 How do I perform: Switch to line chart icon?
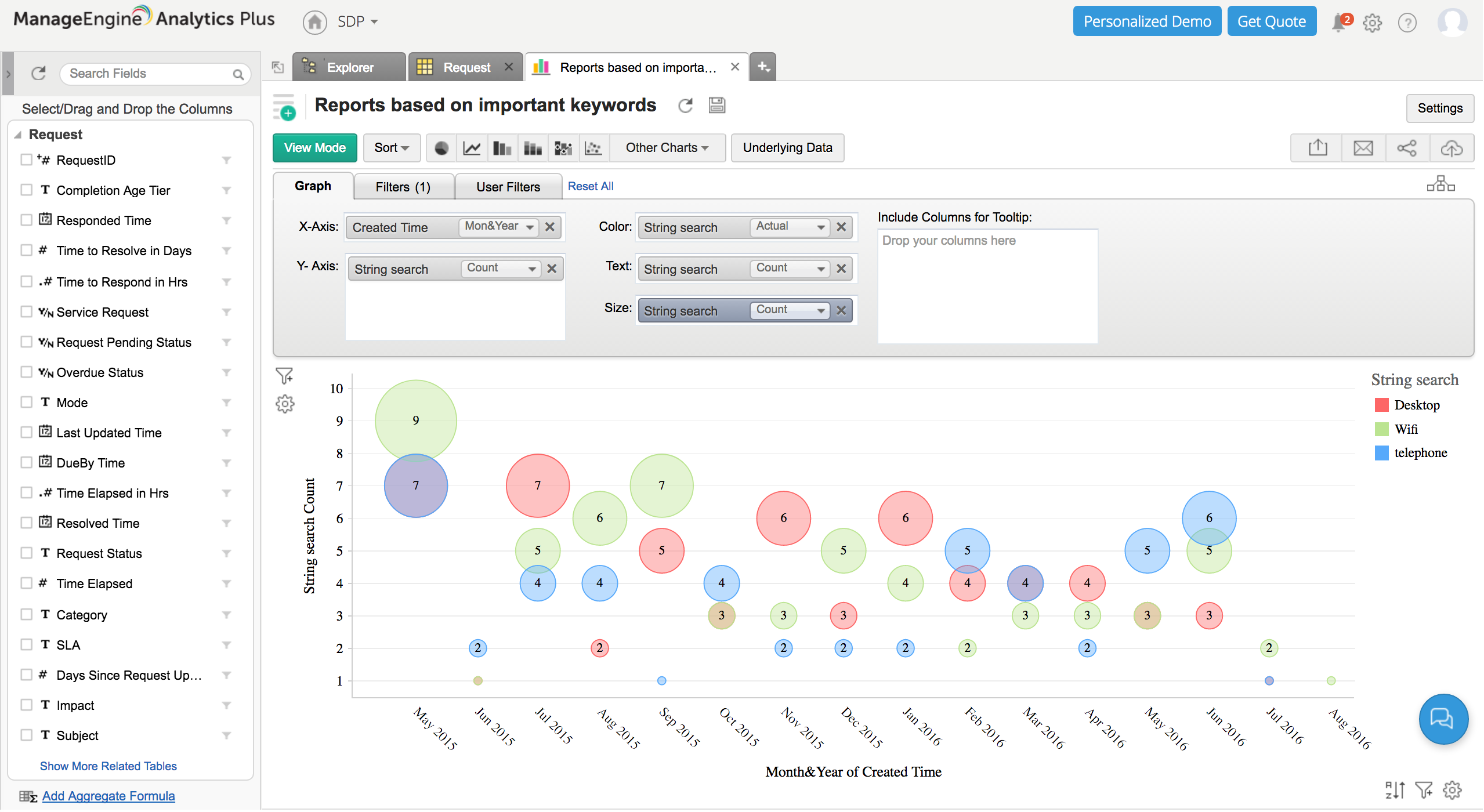pos(472,148)
